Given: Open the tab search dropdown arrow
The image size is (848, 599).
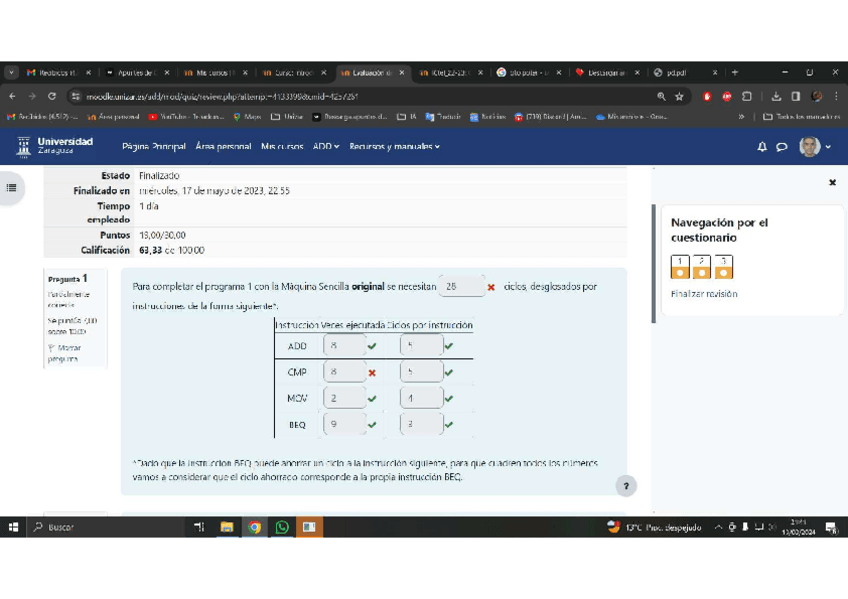Looking at the screenshot, I should 11,72.
